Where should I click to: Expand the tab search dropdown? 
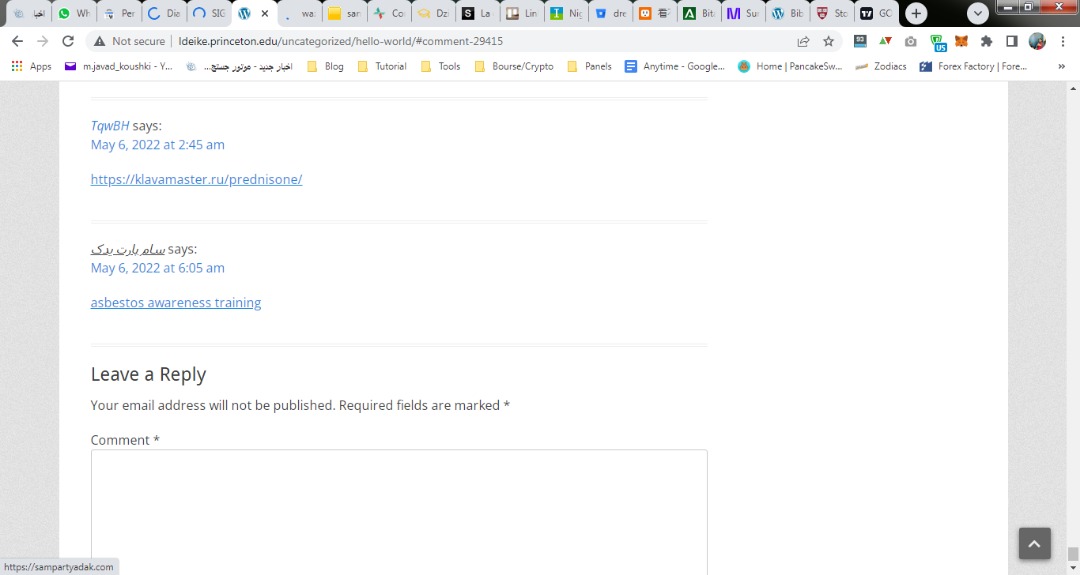point(977,13)
